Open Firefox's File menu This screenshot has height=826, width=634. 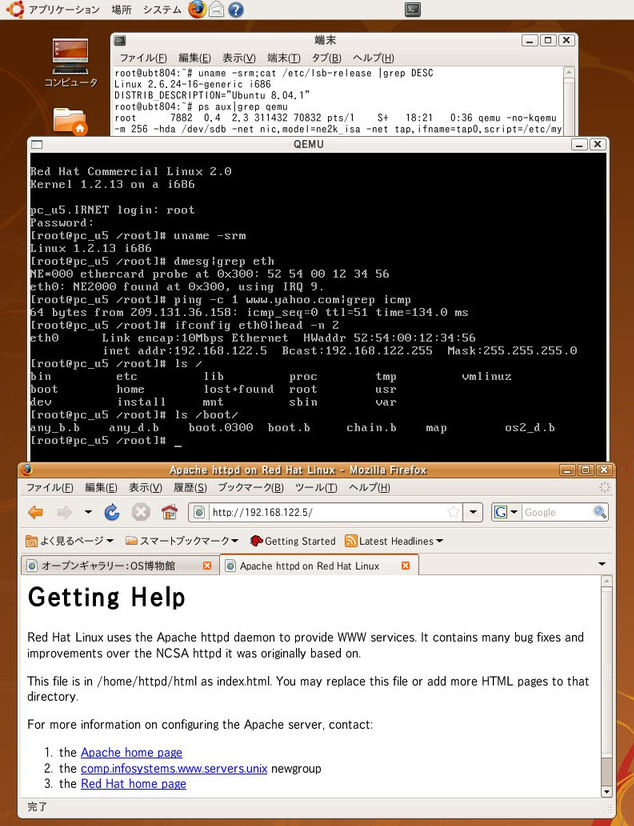(x=49, y=488)
